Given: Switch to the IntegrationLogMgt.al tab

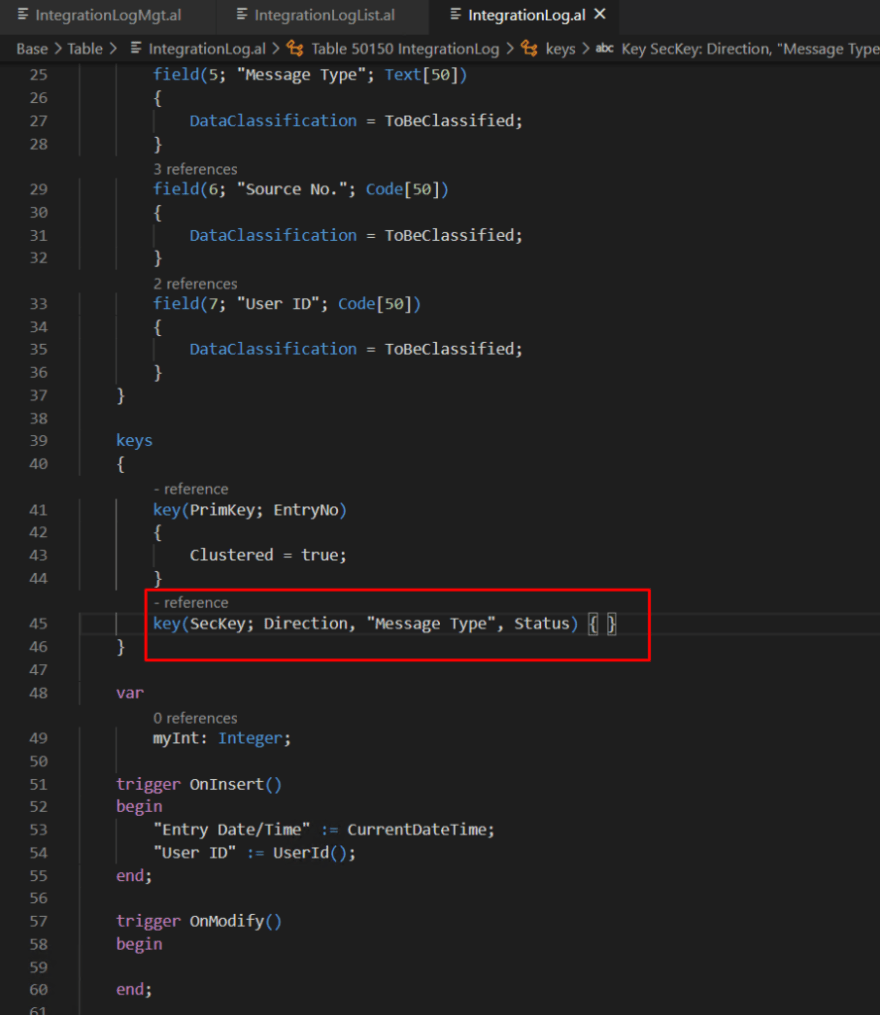Looking at the screenshot, I should click(x=107, y=16).
